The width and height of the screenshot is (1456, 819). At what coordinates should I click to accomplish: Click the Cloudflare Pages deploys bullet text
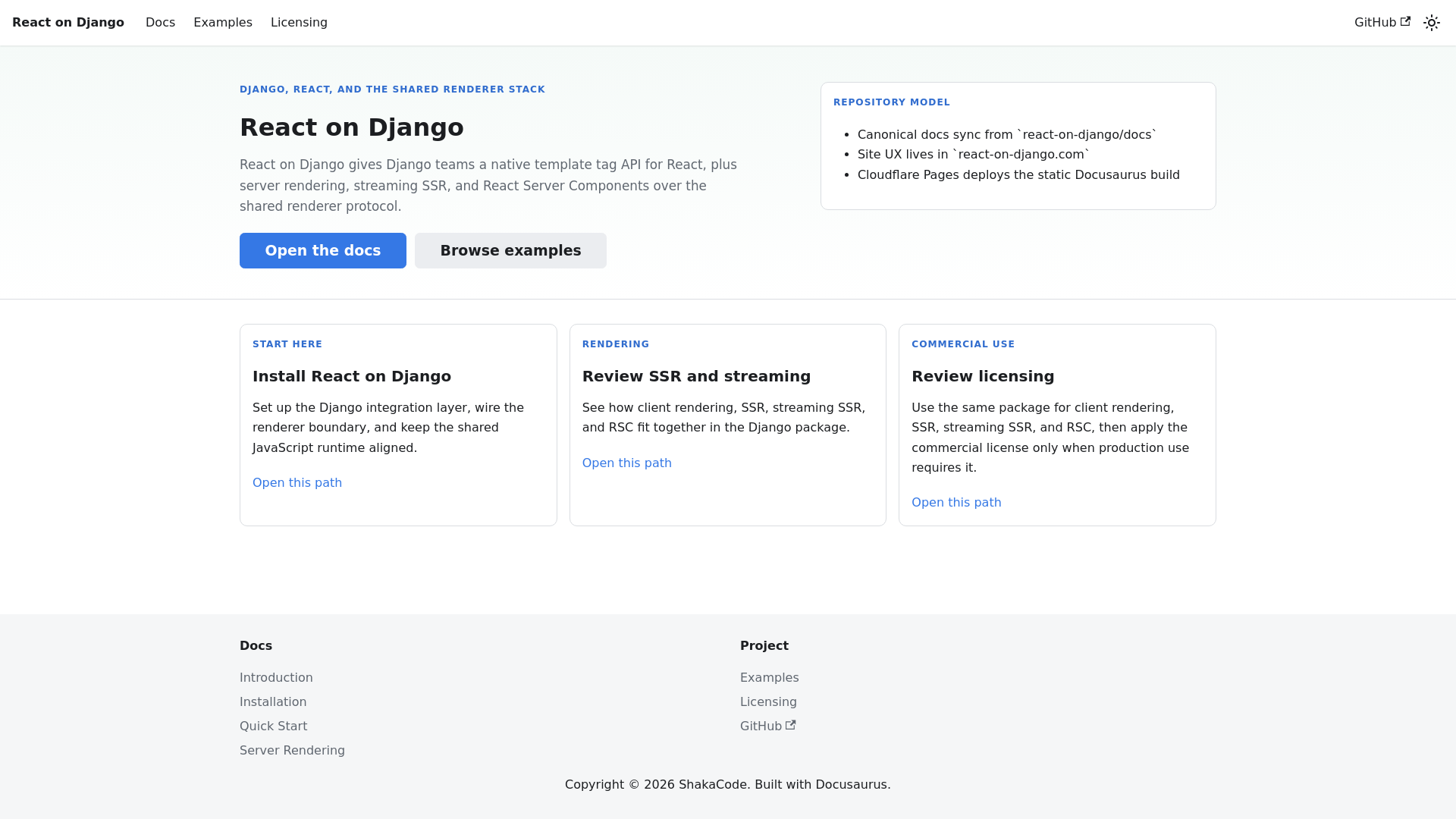click(1018, 175)
